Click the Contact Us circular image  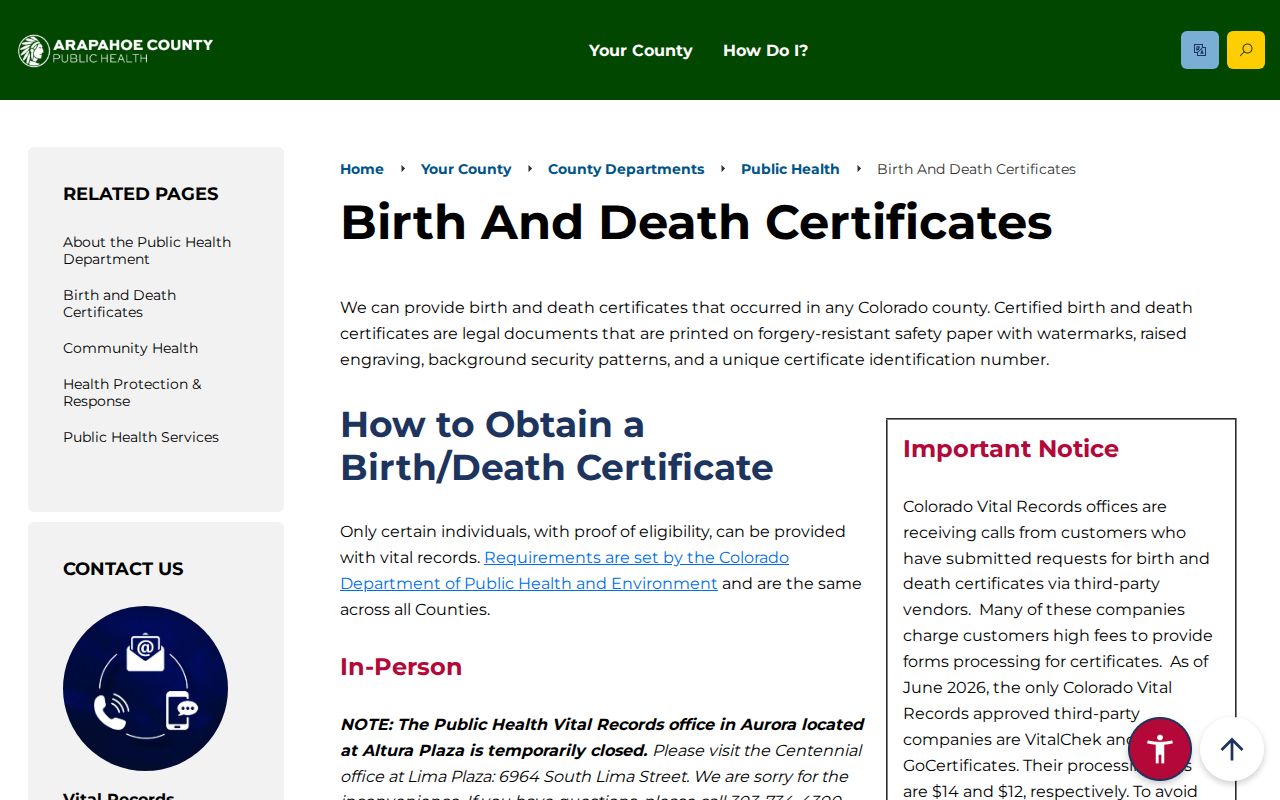[x=145, y=688]
